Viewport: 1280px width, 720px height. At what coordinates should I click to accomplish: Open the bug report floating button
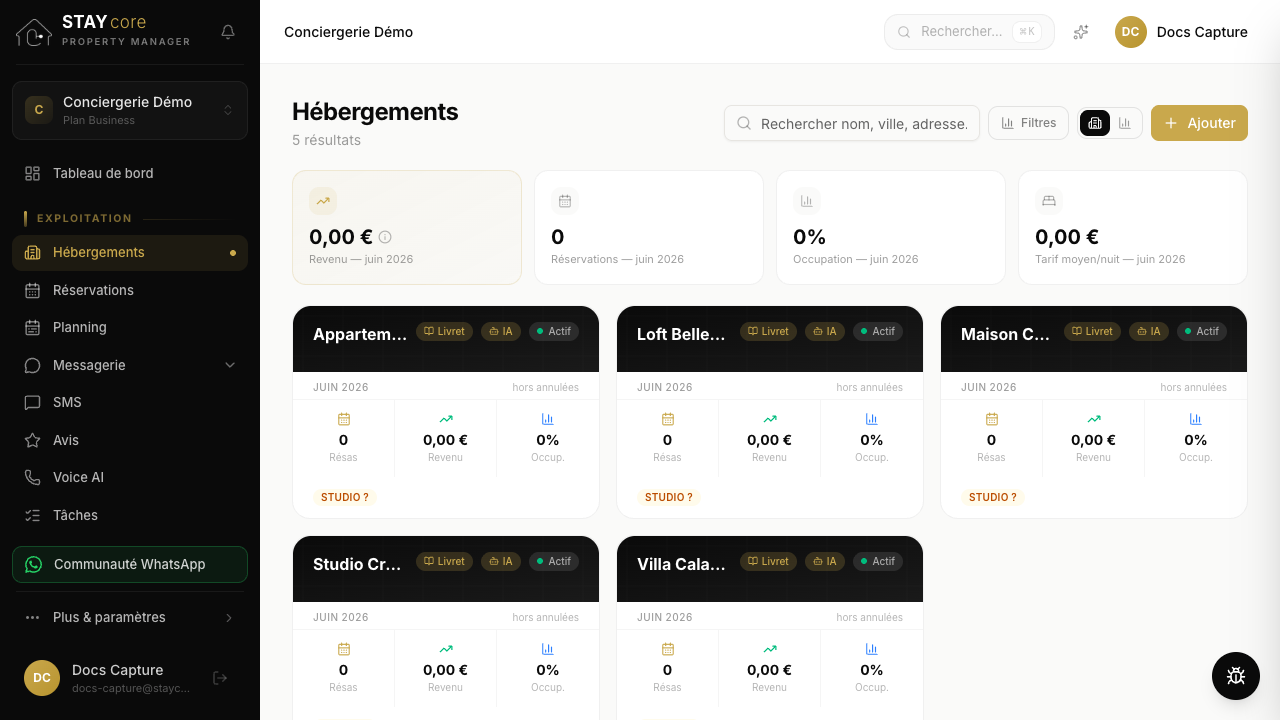[1236, 676]
